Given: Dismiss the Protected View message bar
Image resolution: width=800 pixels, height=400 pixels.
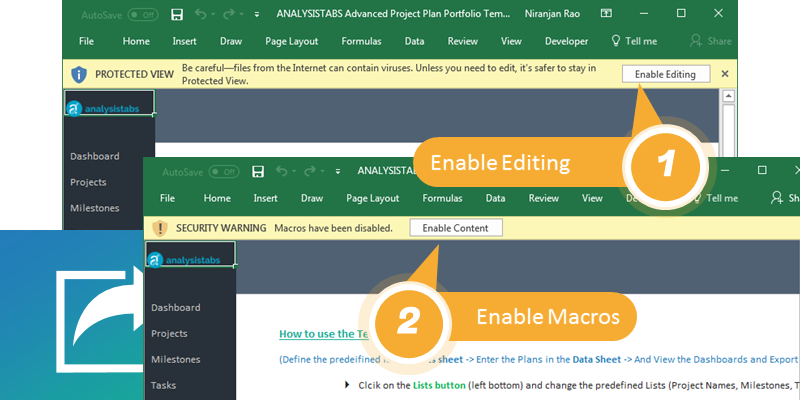Looking at the screenshot, I should pyautogui.click(x=725, y=74).
